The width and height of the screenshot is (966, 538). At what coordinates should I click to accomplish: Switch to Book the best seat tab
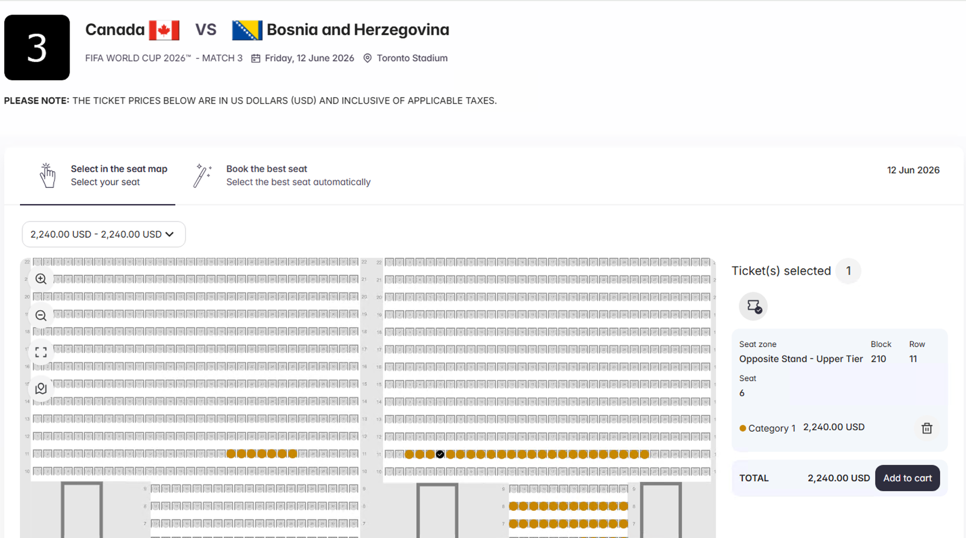click(x=297, y=175)
